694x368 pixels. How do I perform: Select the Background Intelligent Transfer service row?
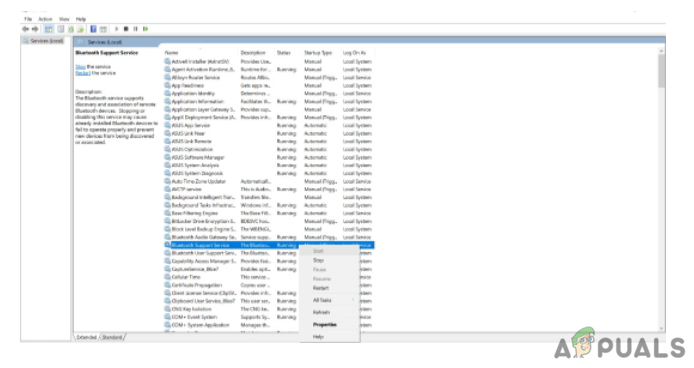(269, 198)
